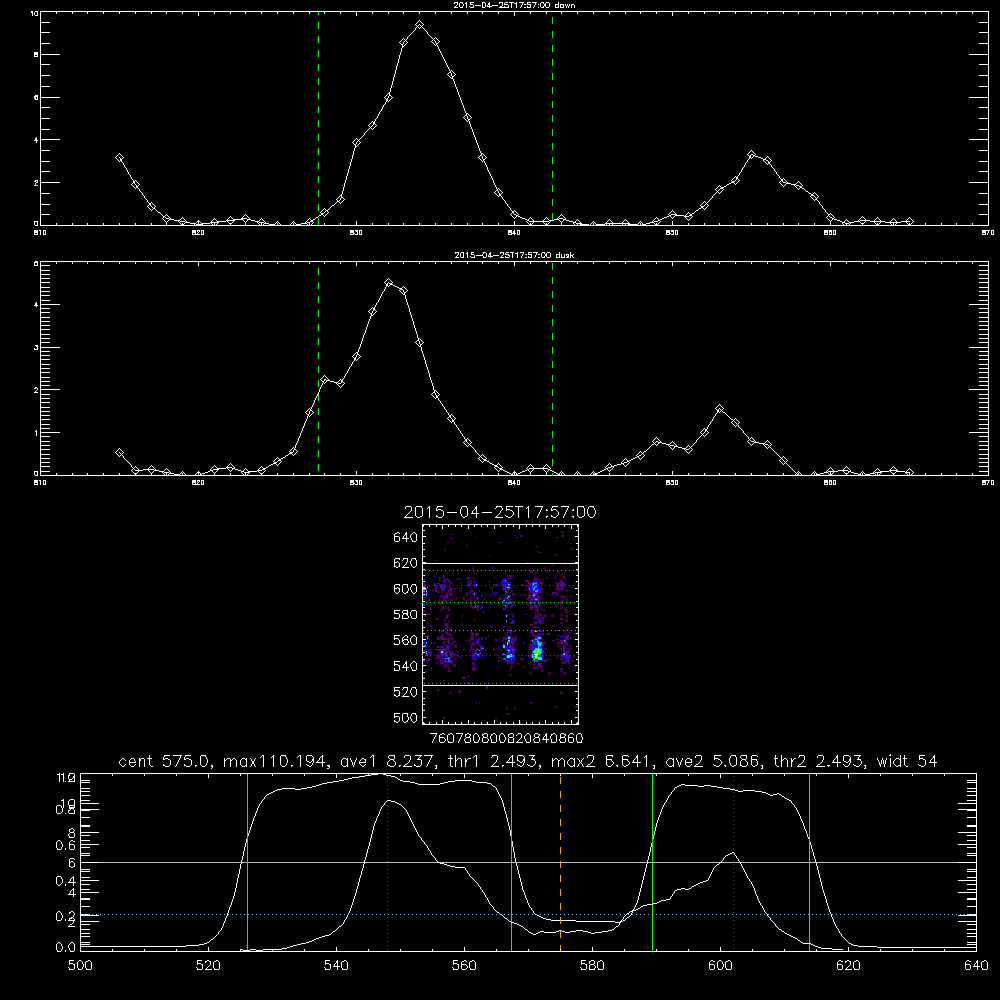Click the orange dashed center line in bottom plot
1000x1000 pixels.
[561, 861]
